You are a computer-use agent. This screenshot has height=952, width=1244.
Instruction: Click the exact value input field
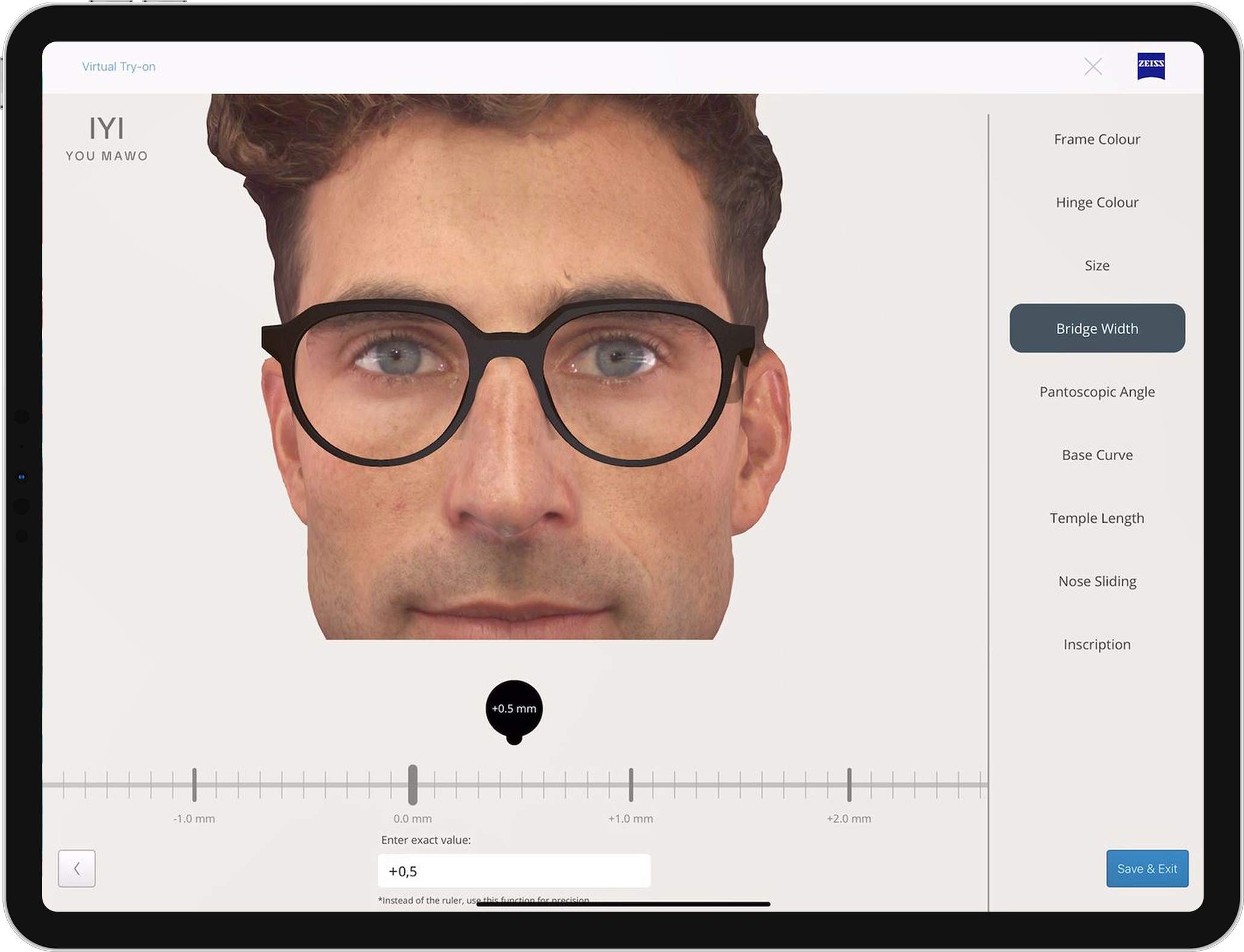coord(514,870)
